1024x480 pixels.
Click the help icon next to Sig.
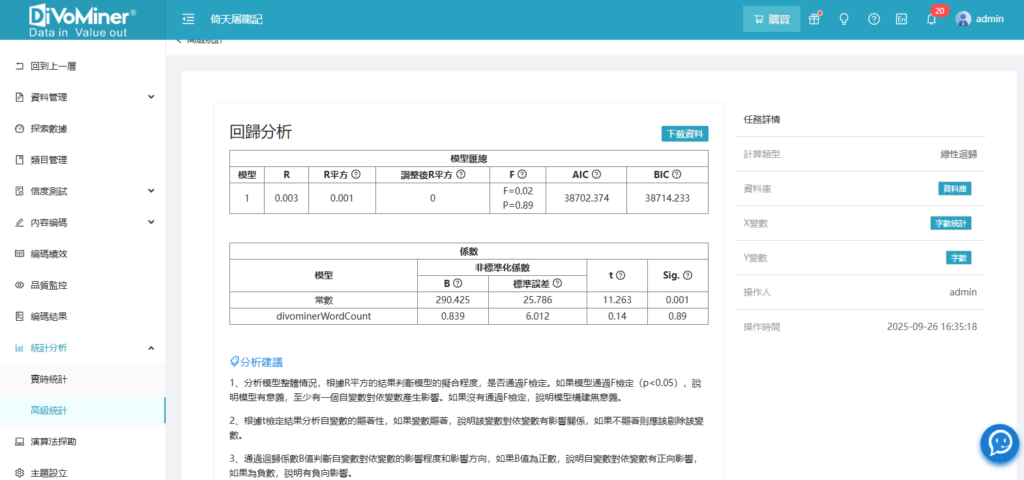[688, 275]
